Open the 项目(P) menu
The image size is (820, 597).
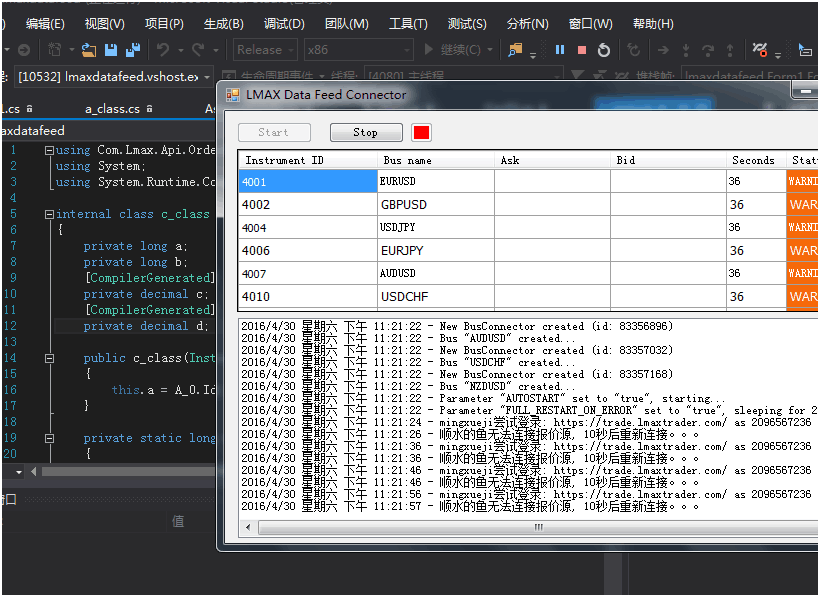164,24
